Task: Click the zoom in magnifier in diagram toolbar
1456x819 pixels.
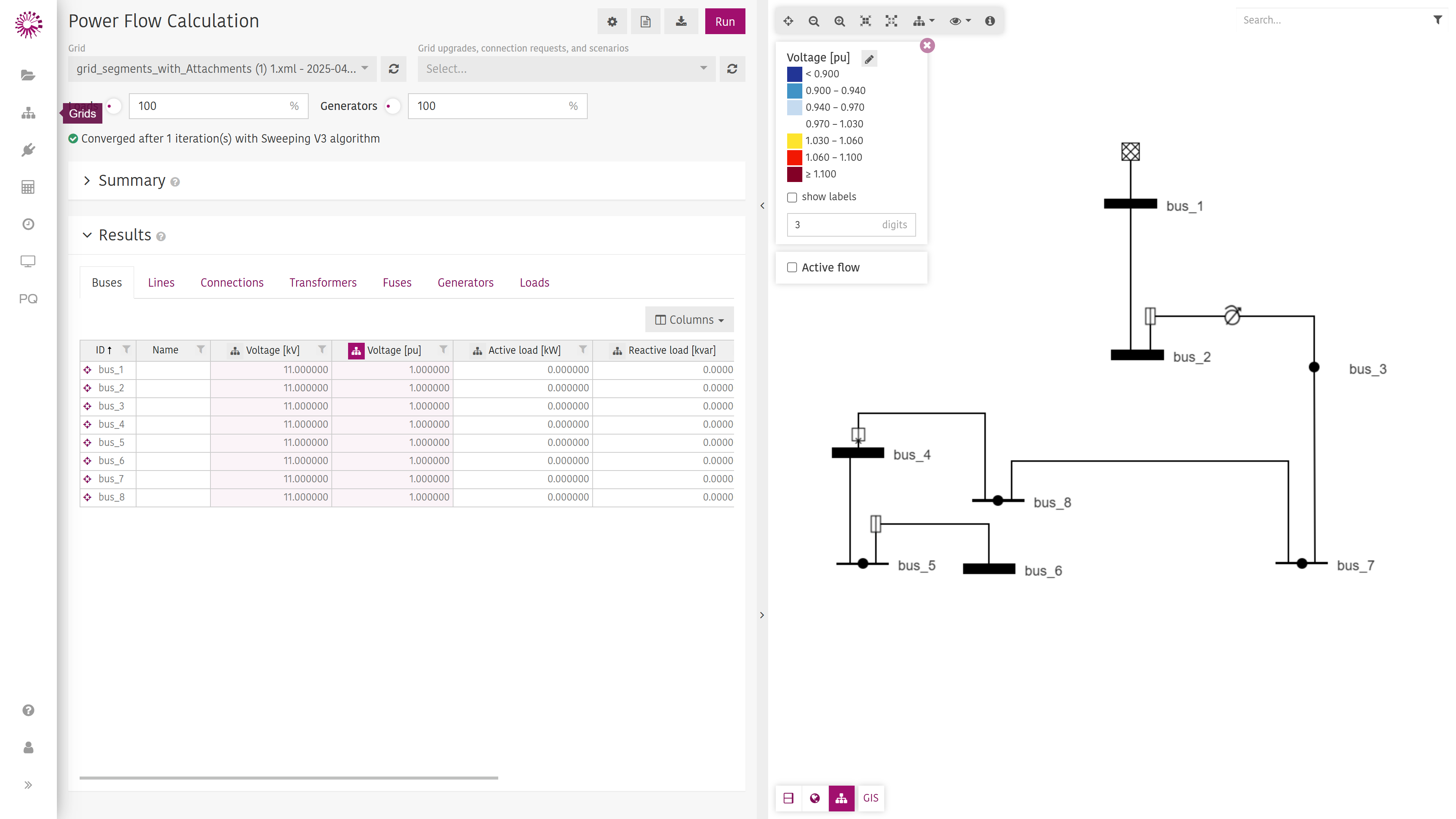Action: [840, 21]
